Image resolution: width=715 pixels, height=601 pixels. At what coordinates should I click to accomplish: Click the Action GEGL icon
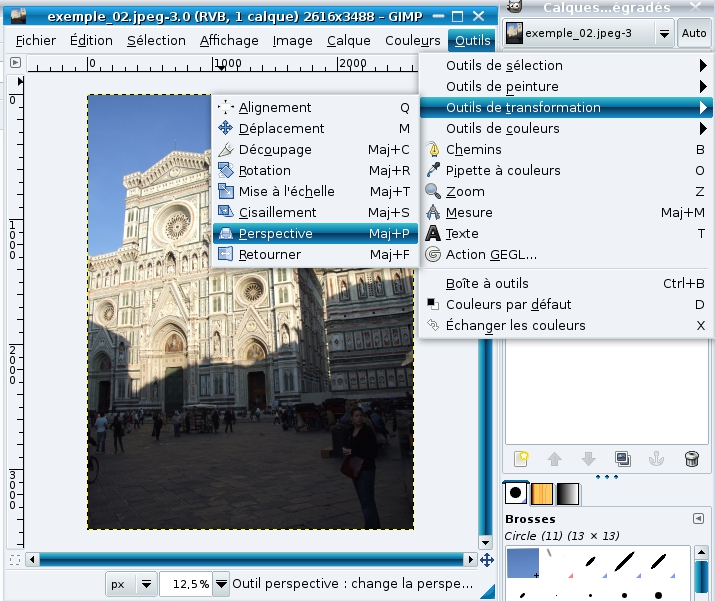(x=433, y=254)
